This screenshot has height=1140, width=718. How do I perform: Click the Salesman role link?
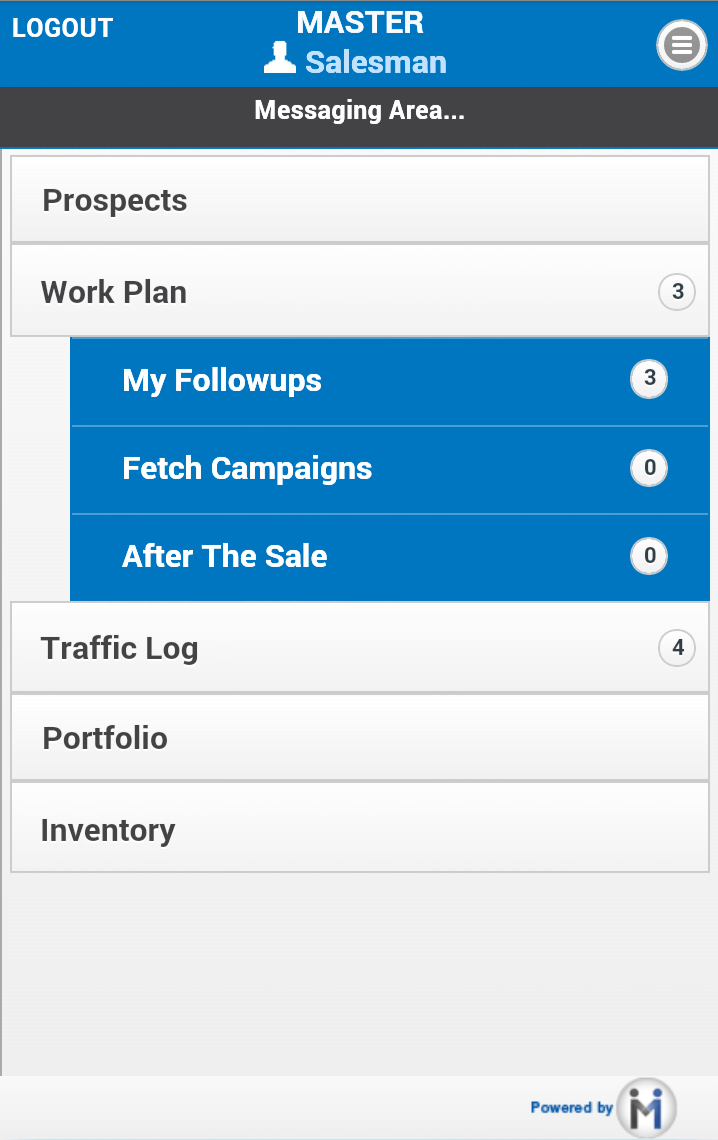tap(376, 62)
